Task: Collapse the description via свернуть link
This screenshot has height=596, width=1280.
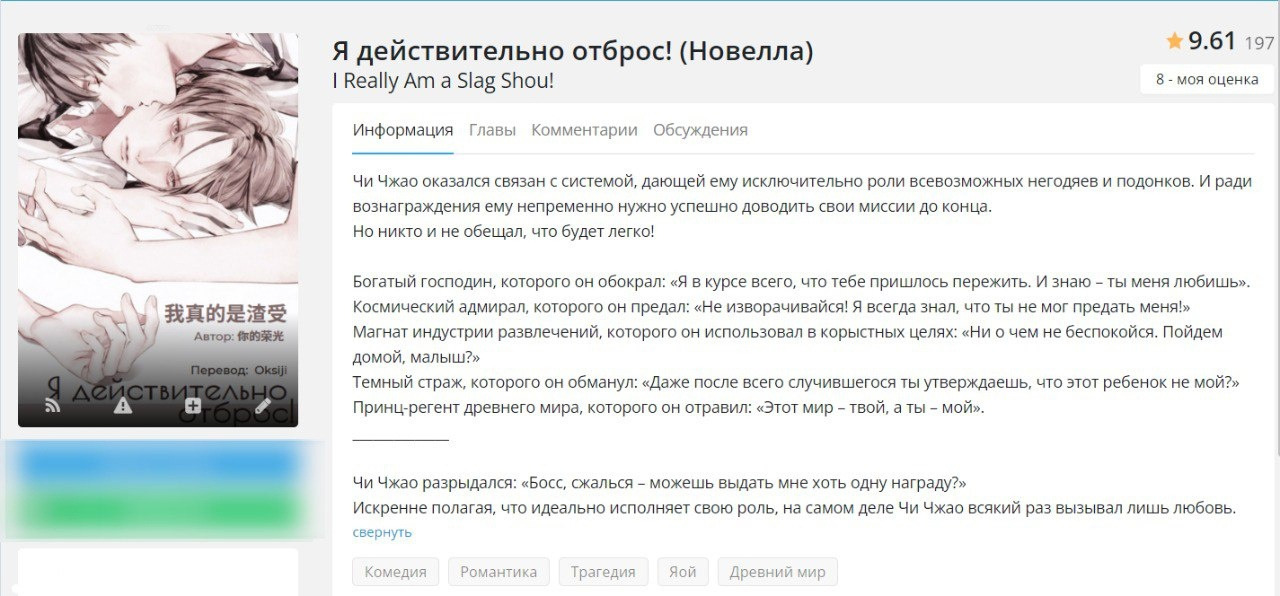Action: (382, 532)
